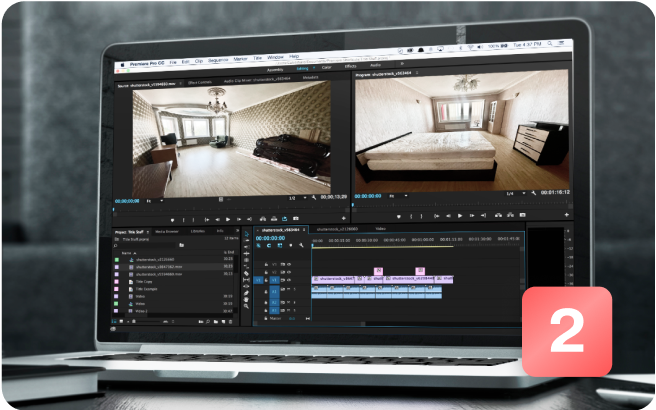Open Program monitor wrench settings

pyautogui.click(x=533, y=193)
